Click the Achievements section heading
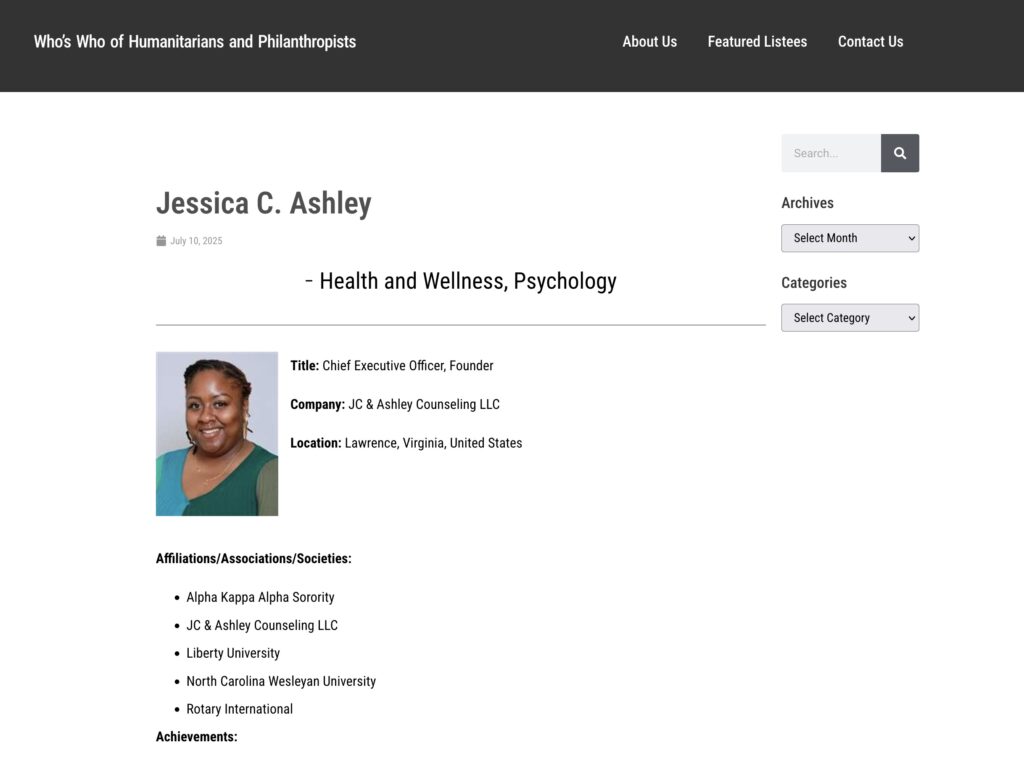 coord(197,737)
